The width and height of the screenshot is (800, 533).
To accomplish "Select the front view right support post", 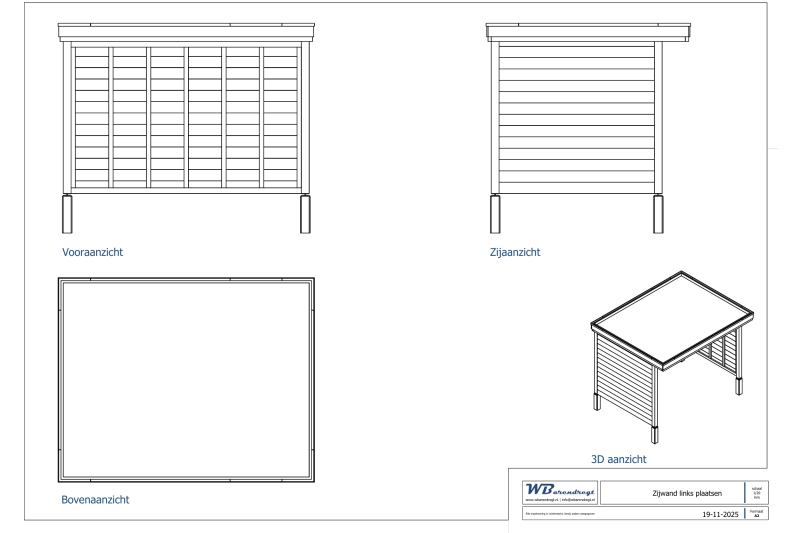I will pos(305,214).
